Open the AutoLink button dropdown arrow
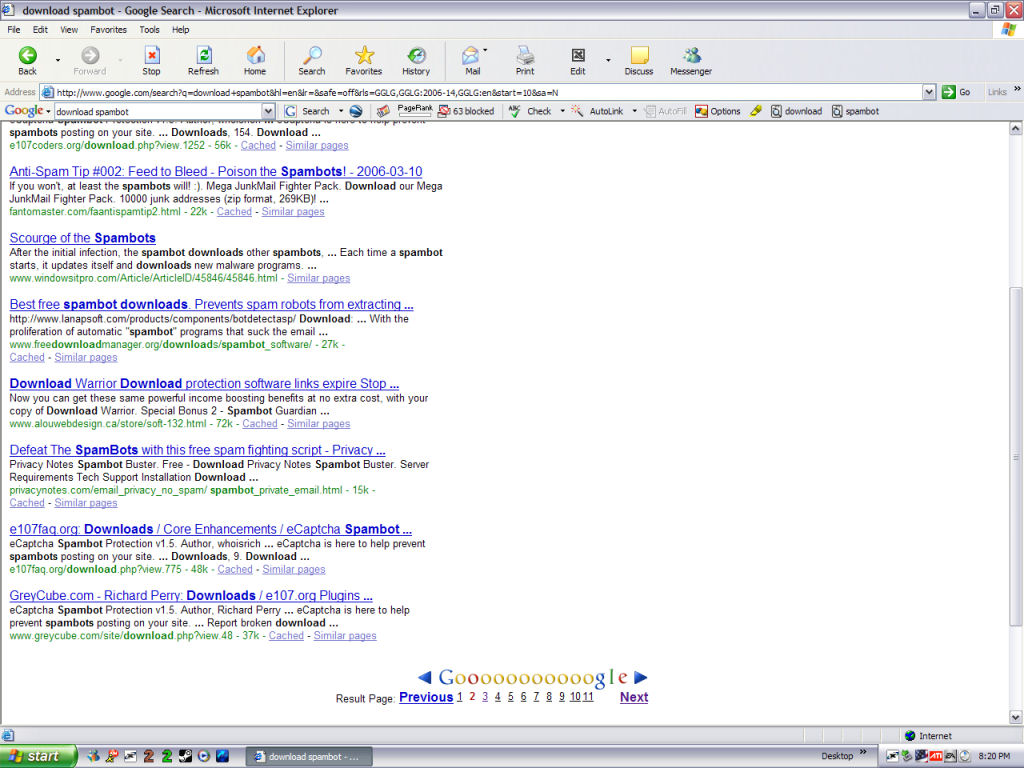The image size is (1024, 768). click(x=634, y=111)
